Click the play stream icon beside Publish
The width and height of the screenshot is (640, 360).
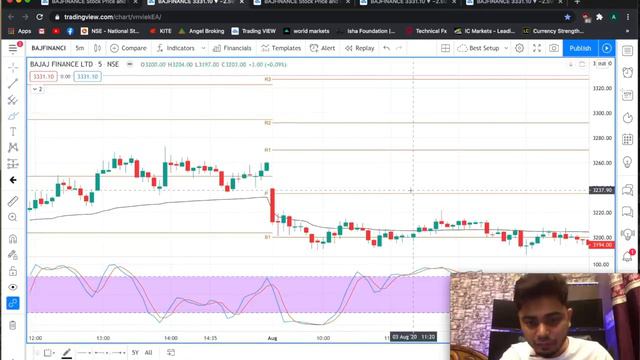607,48
